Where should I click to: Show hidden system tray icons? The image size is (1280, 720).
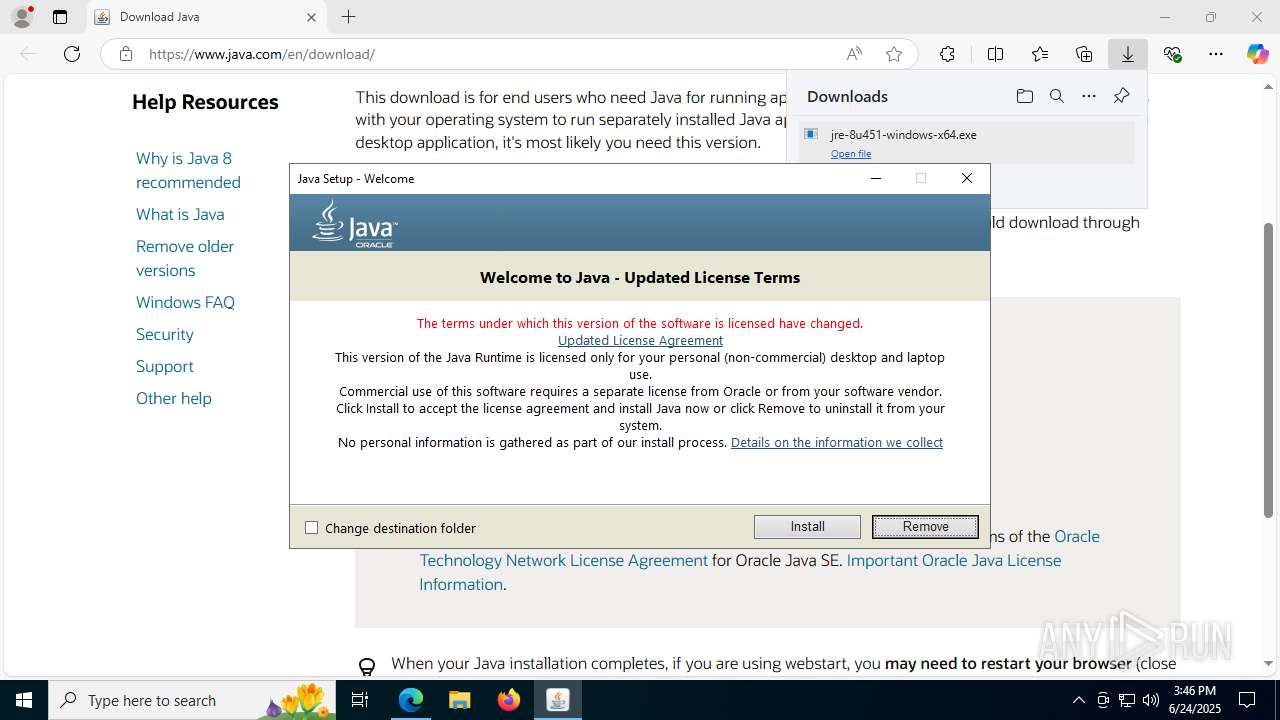pos(1078,700)
